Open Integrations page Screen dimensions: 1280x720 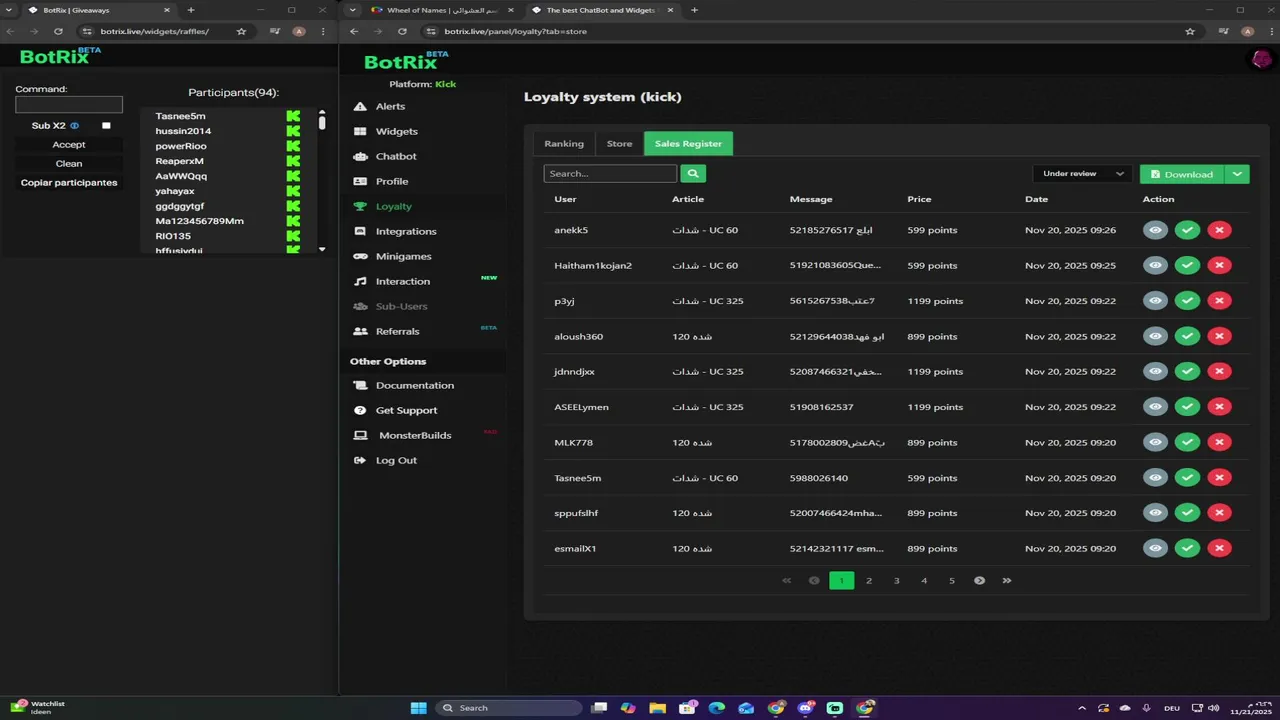coord(406,231)
